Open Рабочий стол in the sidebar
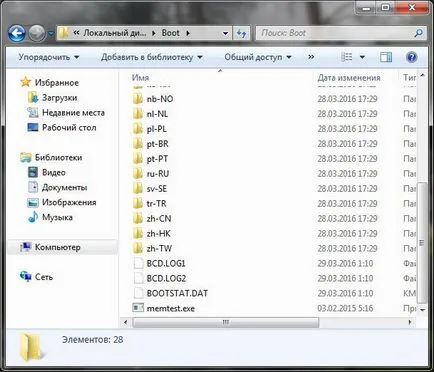434x372 pixels. click(62, 127)
